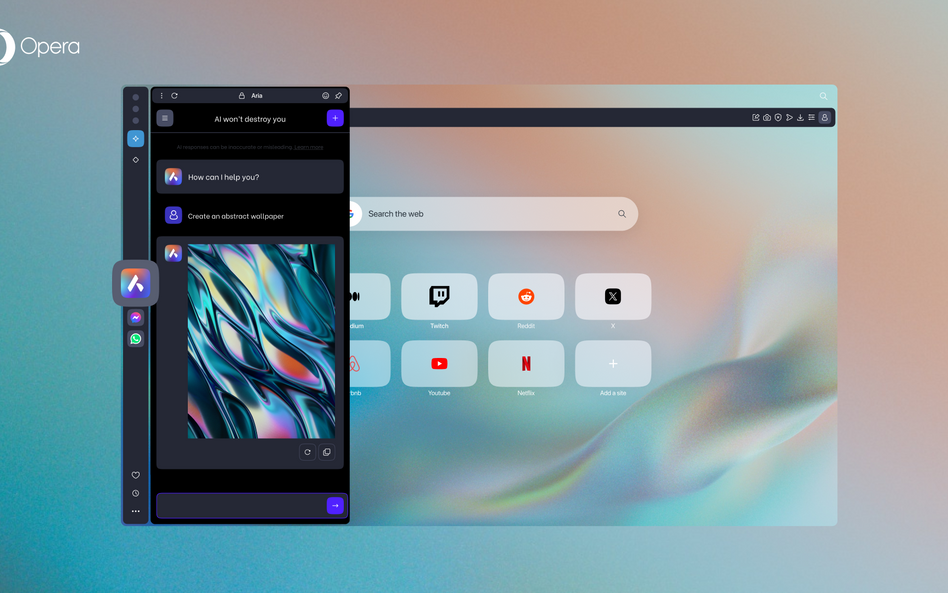The width and height of the screenshot is (948, 593).
Task: Take a snapshot with camera icon
Action: [767, 117]
